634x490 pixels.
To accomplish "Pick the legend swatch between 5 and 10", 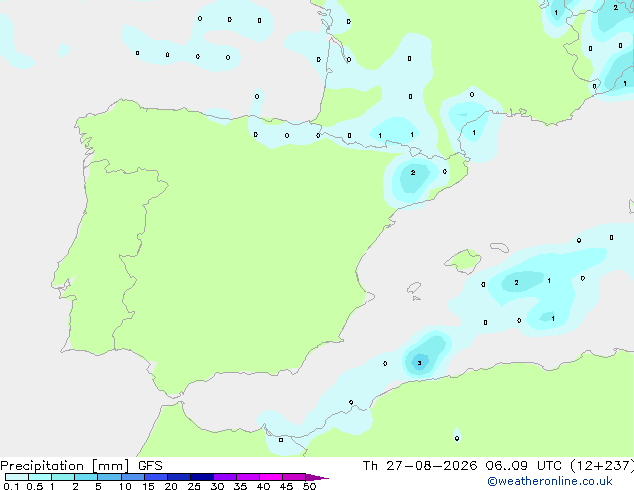I will tap(109, 477).
